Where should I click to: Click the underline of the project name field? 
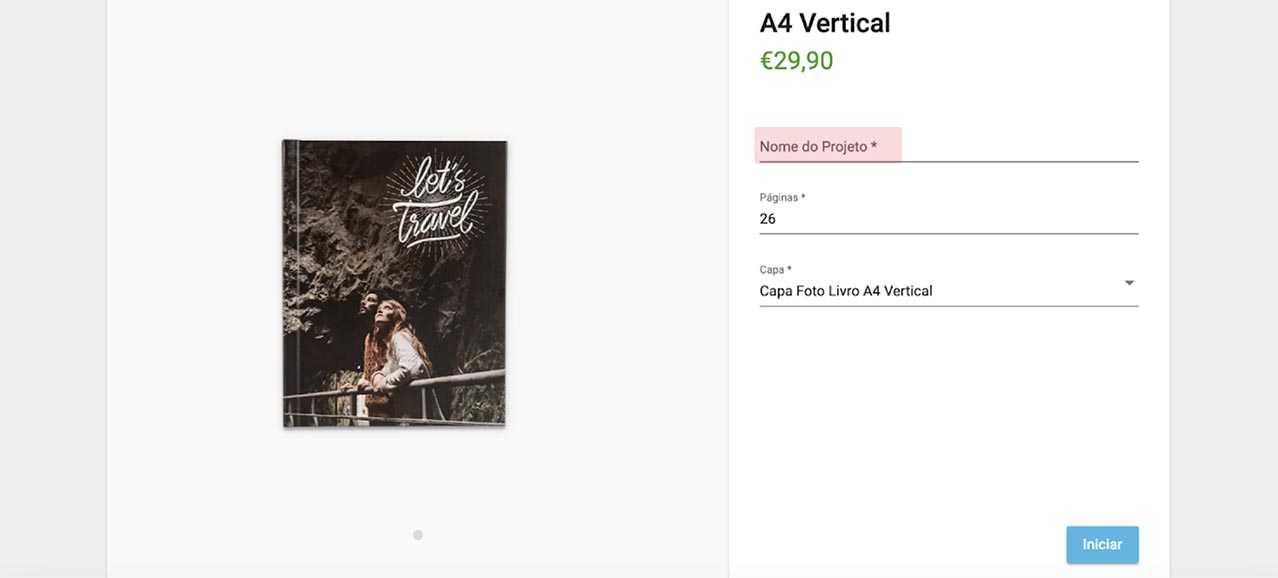(x=947, y=161)
